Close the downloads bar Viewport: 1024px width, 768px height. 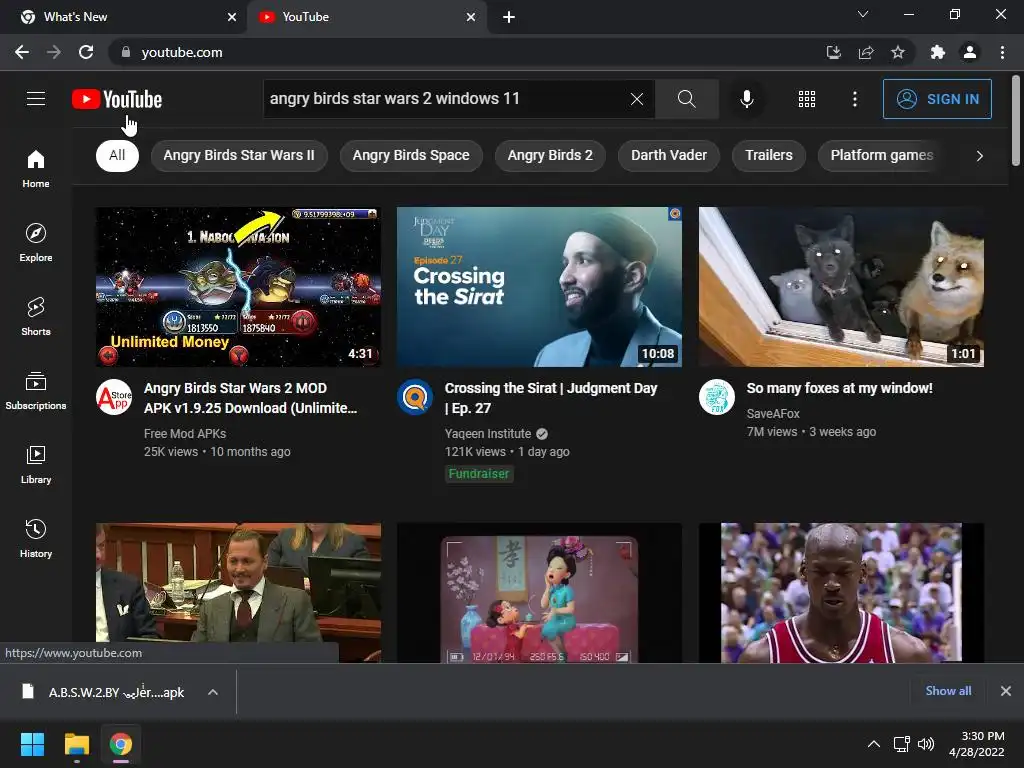pyautogui.click(x=1006, y=691)
